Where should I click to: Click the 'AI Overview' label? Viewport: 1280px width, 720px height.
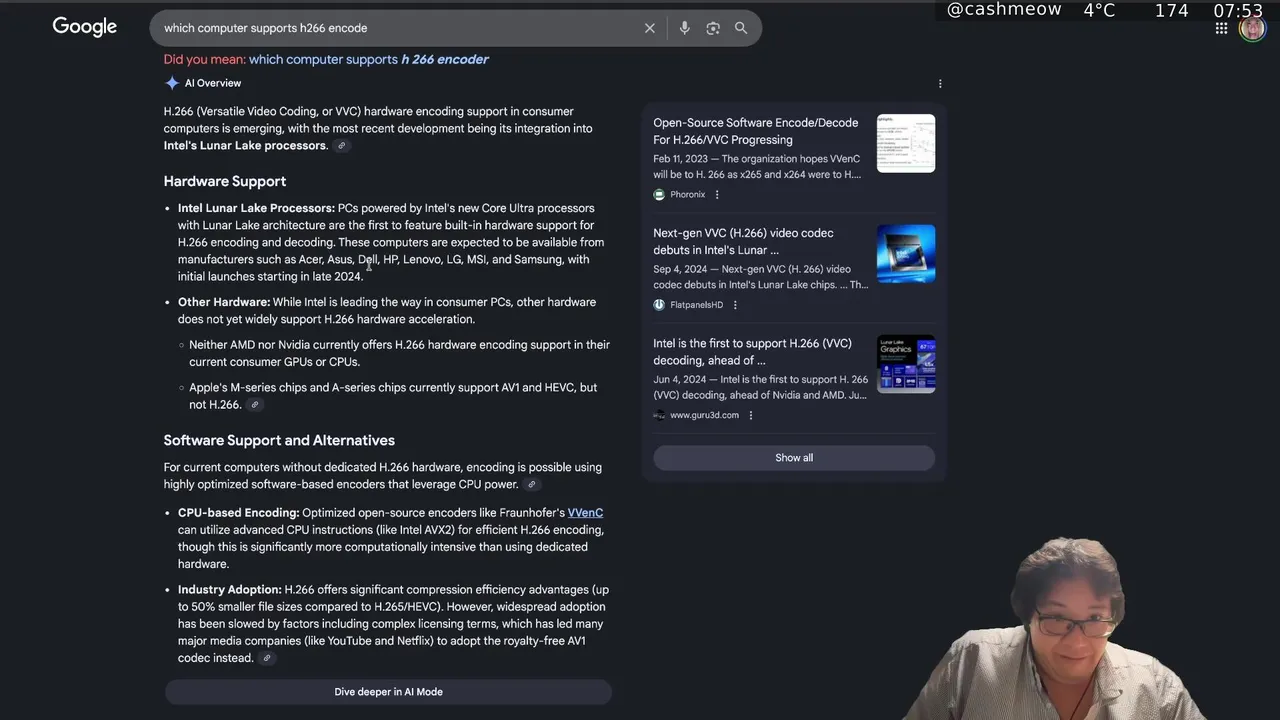click(x=213, y=83)
